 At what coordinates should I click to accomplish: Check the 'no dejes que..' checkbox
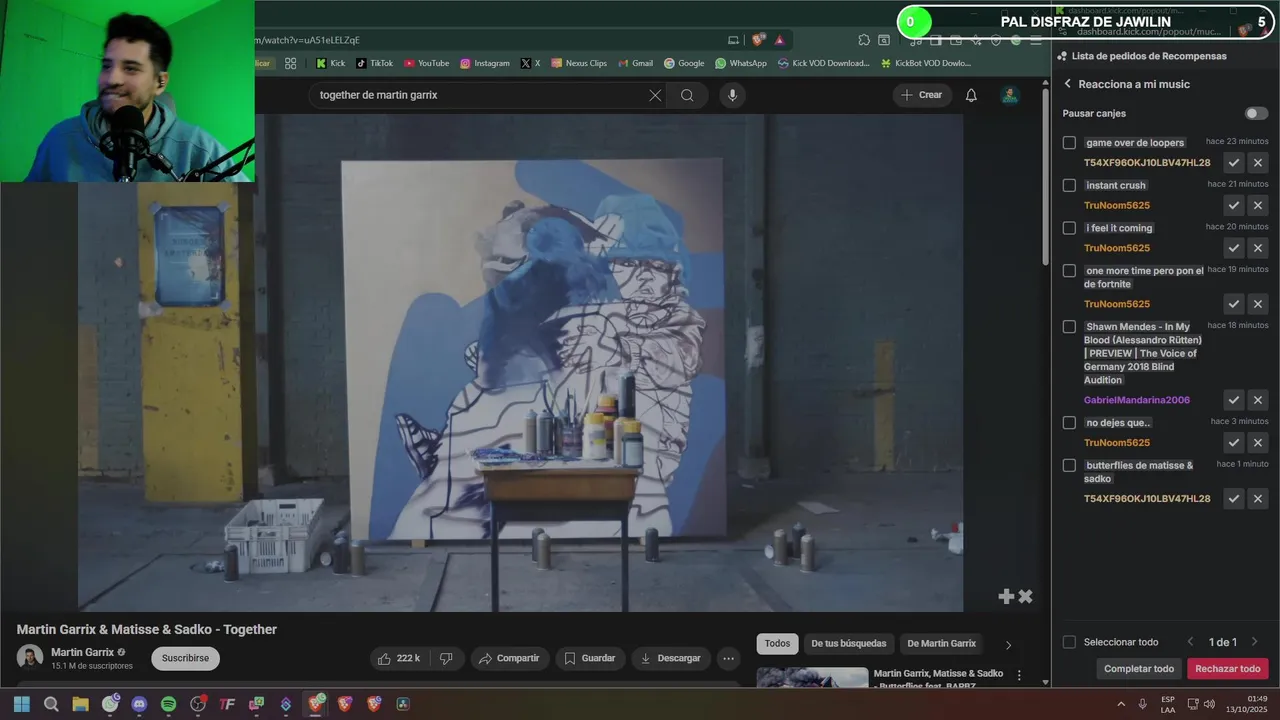1069,423
